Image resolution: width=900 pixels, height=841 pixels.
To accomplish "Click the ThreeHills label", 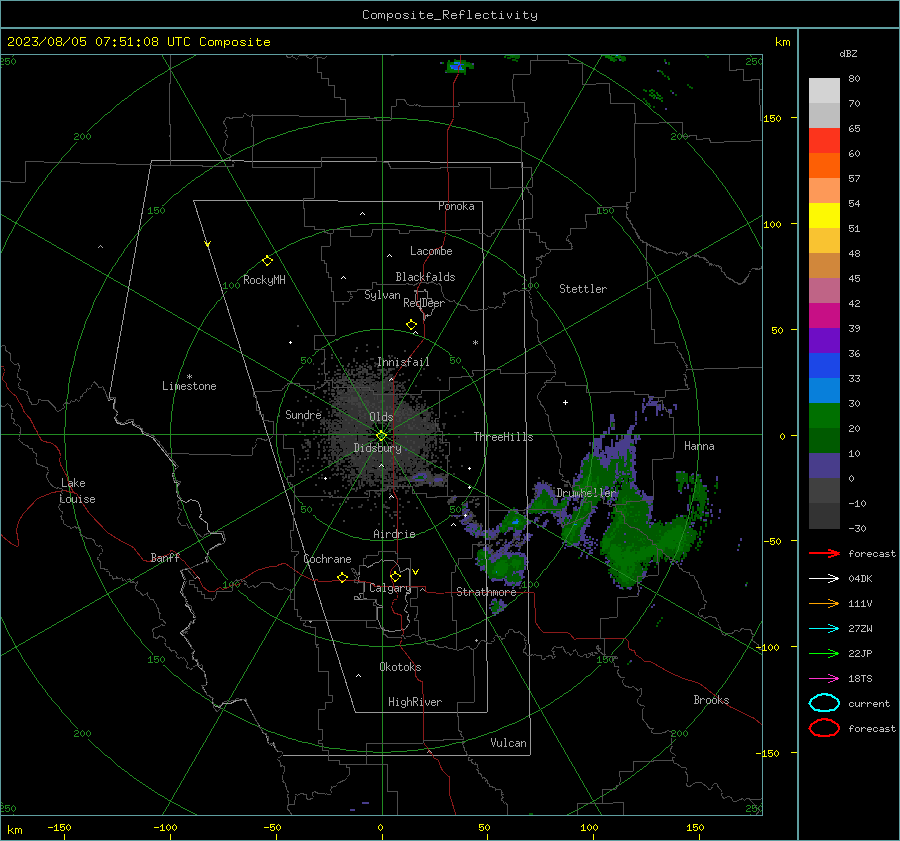I will (503, 437).
